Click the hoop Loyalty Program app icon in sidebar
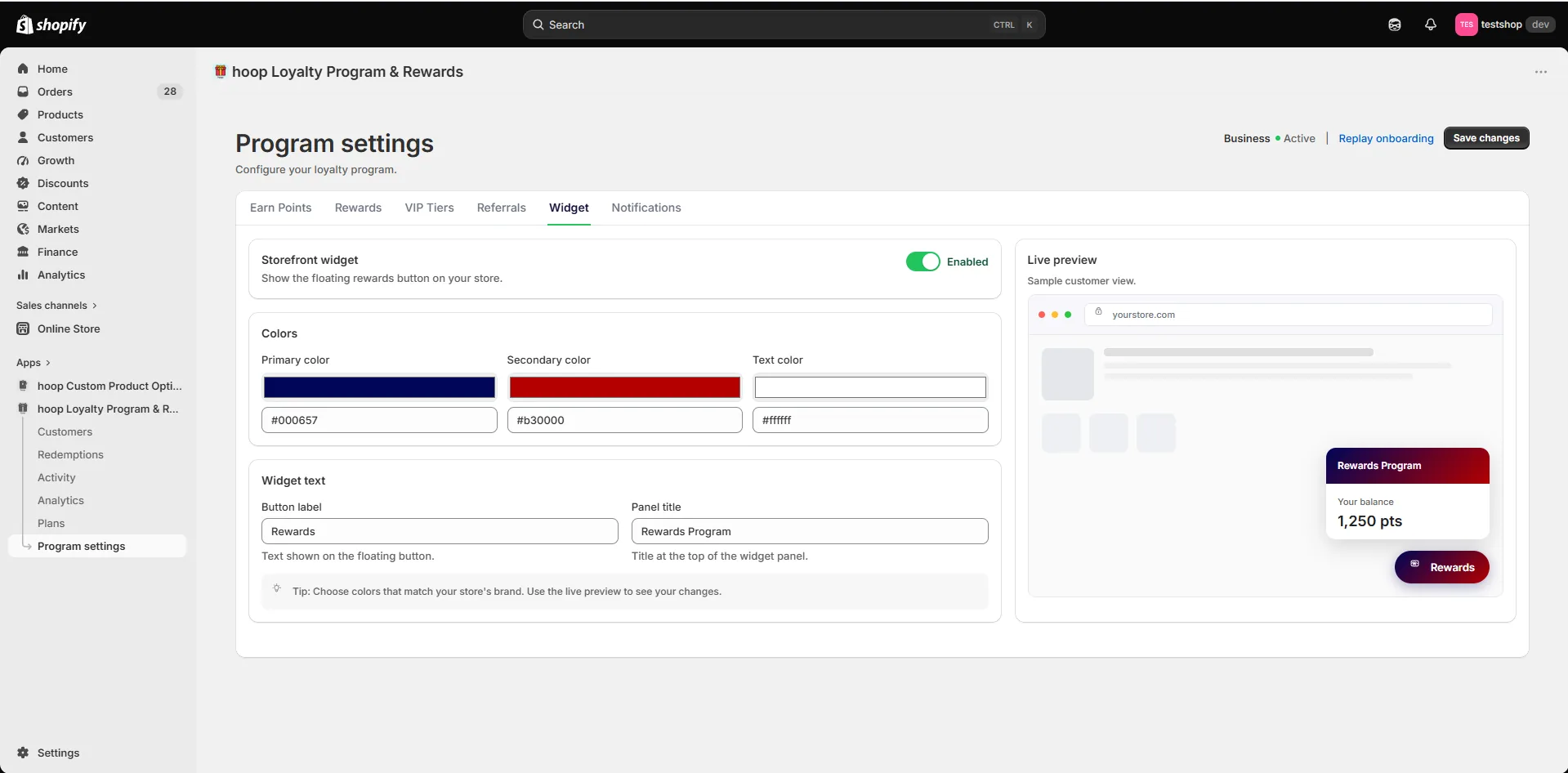 click(x=23, y=409)
